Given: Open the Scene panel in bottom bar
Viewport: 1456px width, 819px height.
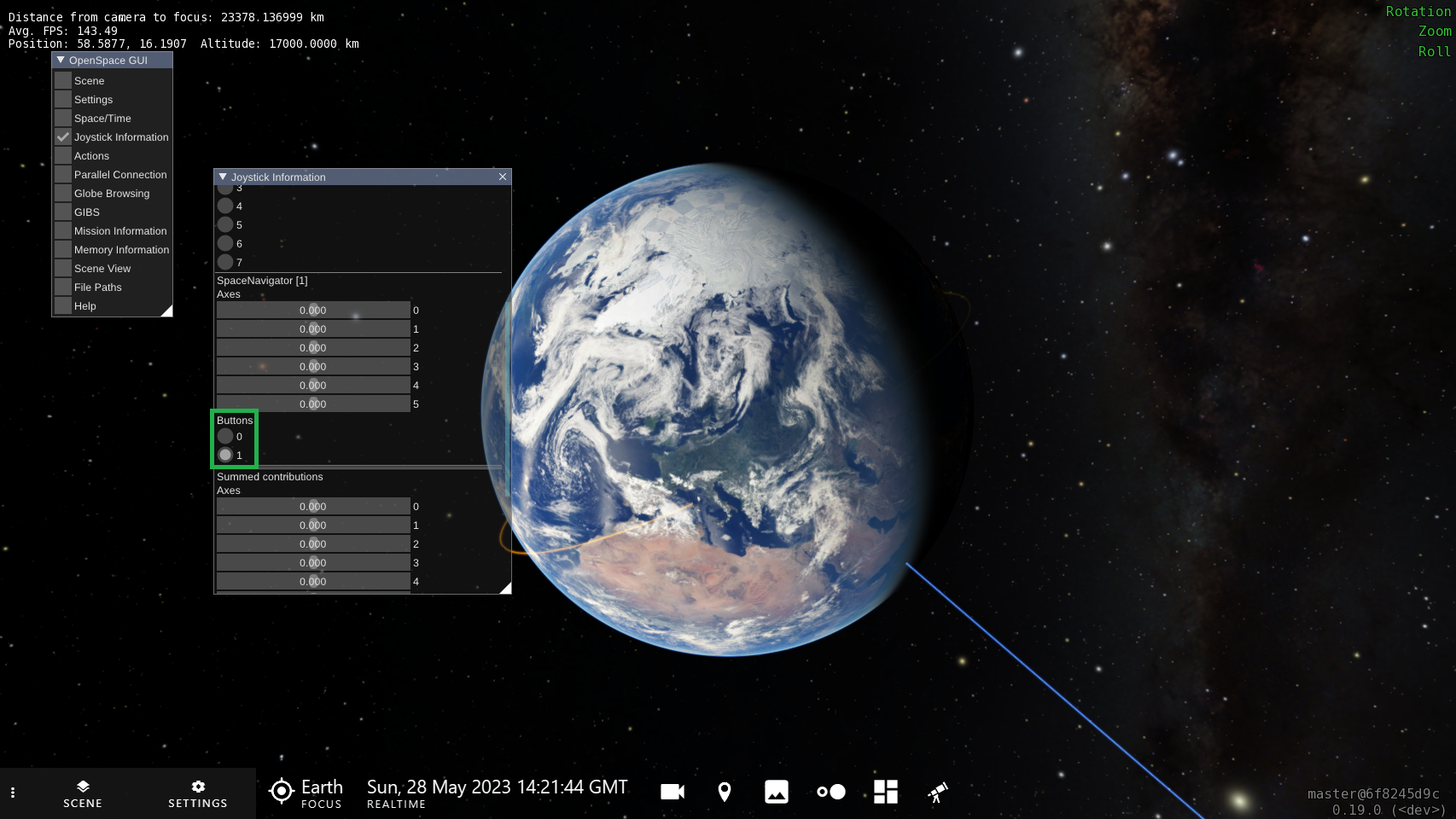Looking at the screenshot, I should [x=83, y=793].
